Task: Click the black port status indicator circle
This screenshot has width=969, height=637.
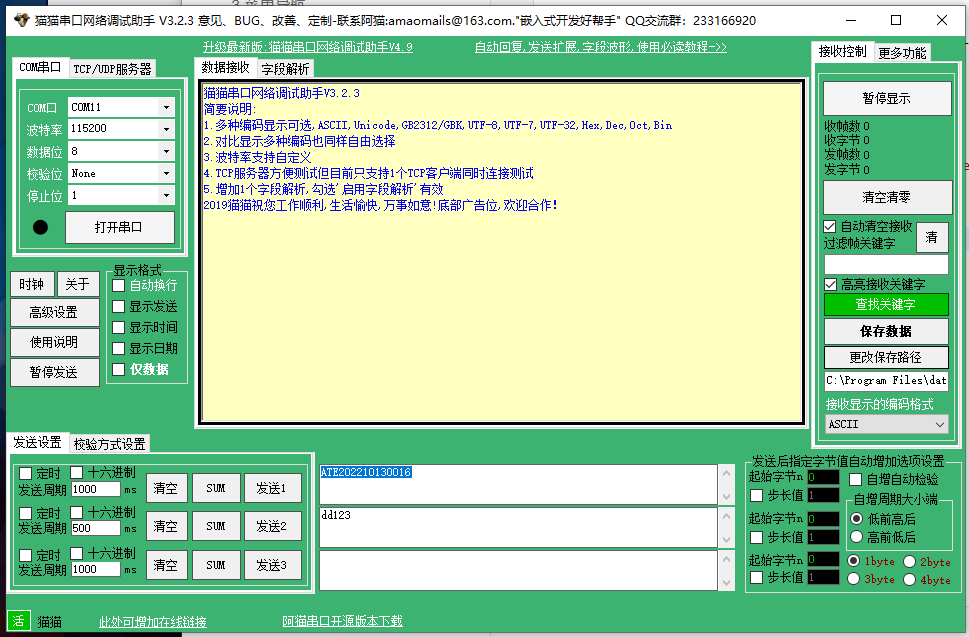Action: 40,227
